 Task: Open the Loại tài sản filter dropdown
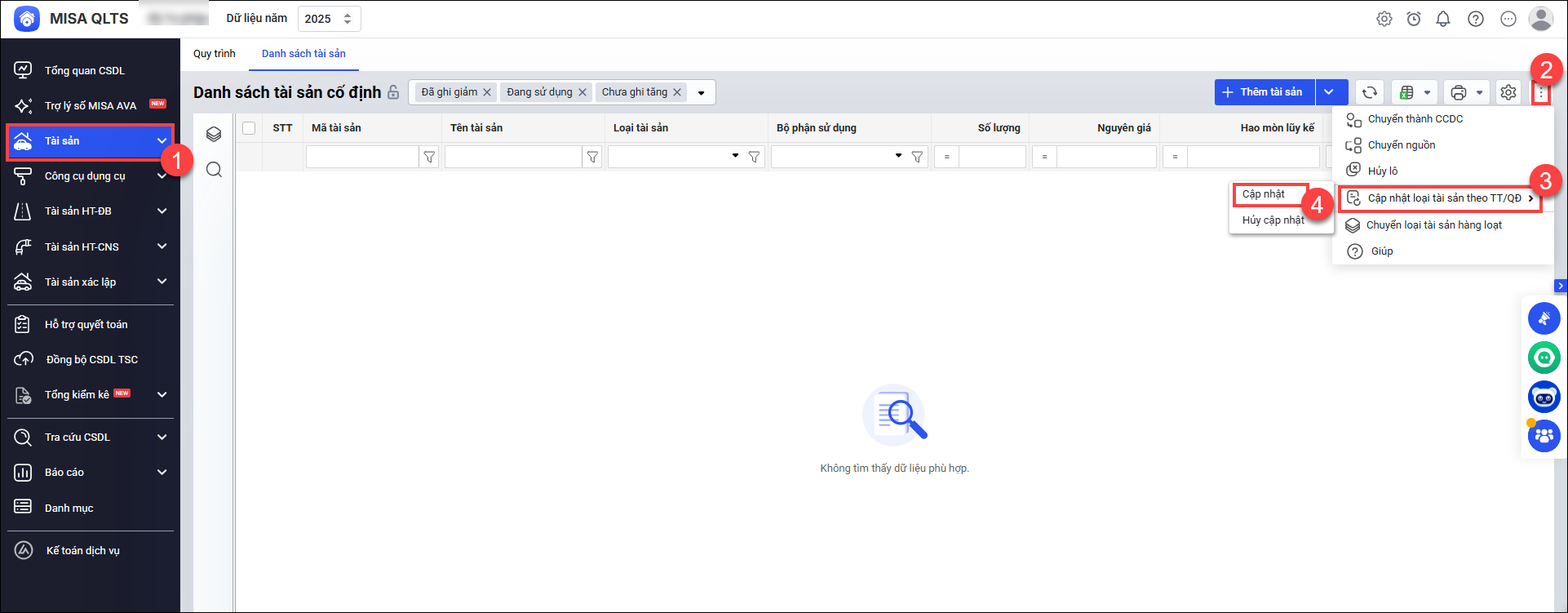point(735,156)
